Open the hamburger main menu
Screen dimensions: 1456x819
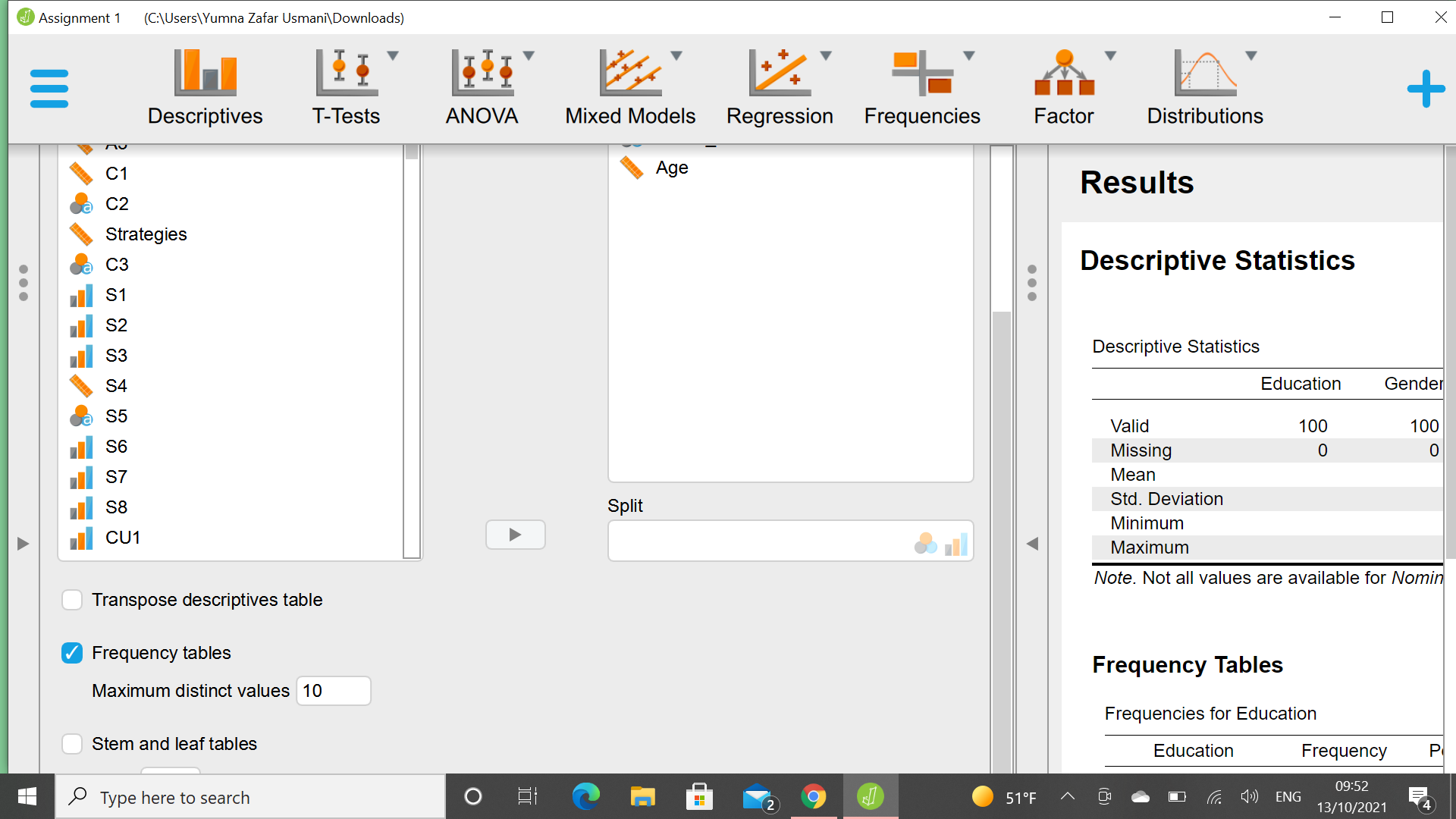pos(48,87)
